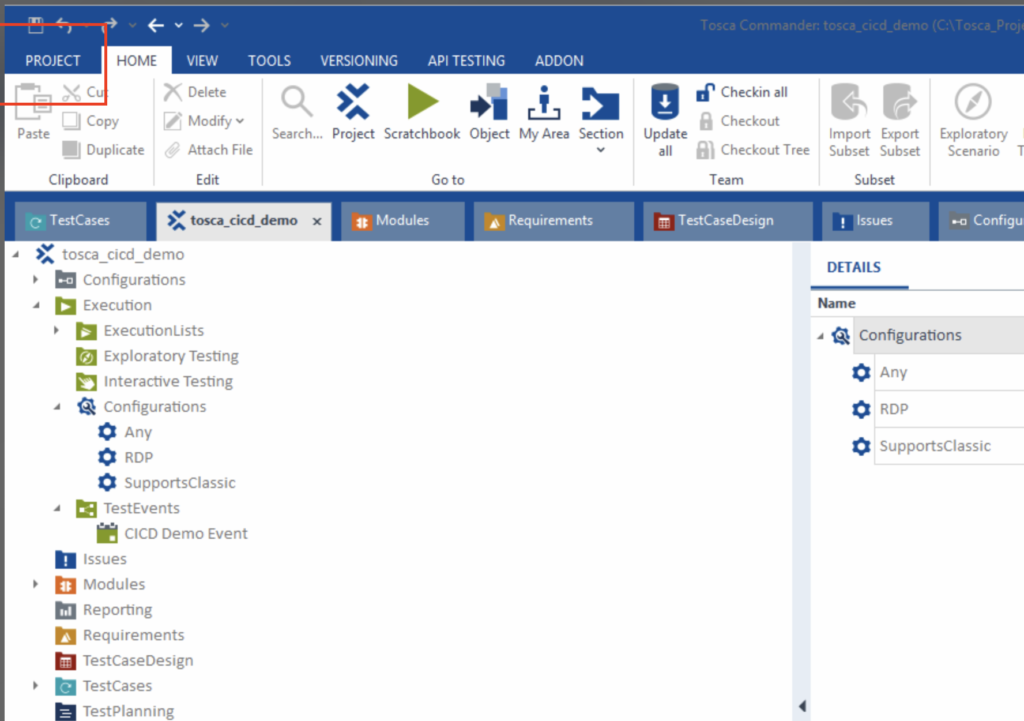Expand the Modules folder in tree

pyautogui.click(x=35, y=584)
